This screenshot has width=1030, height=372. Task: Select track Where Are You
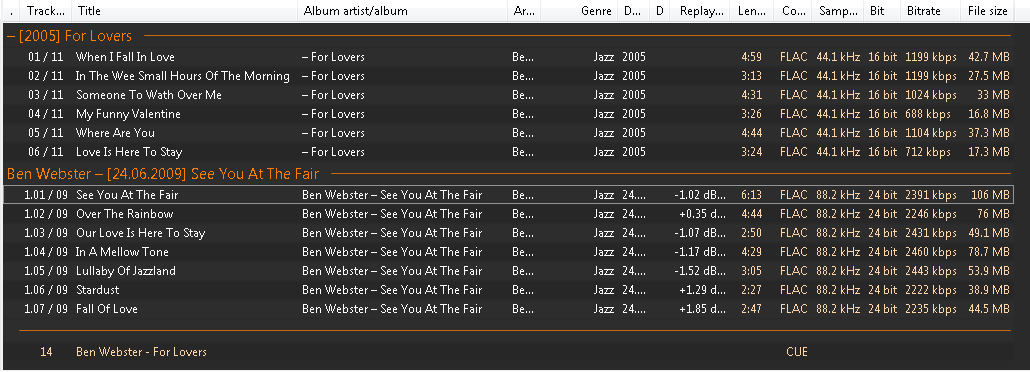pos(115,133)
